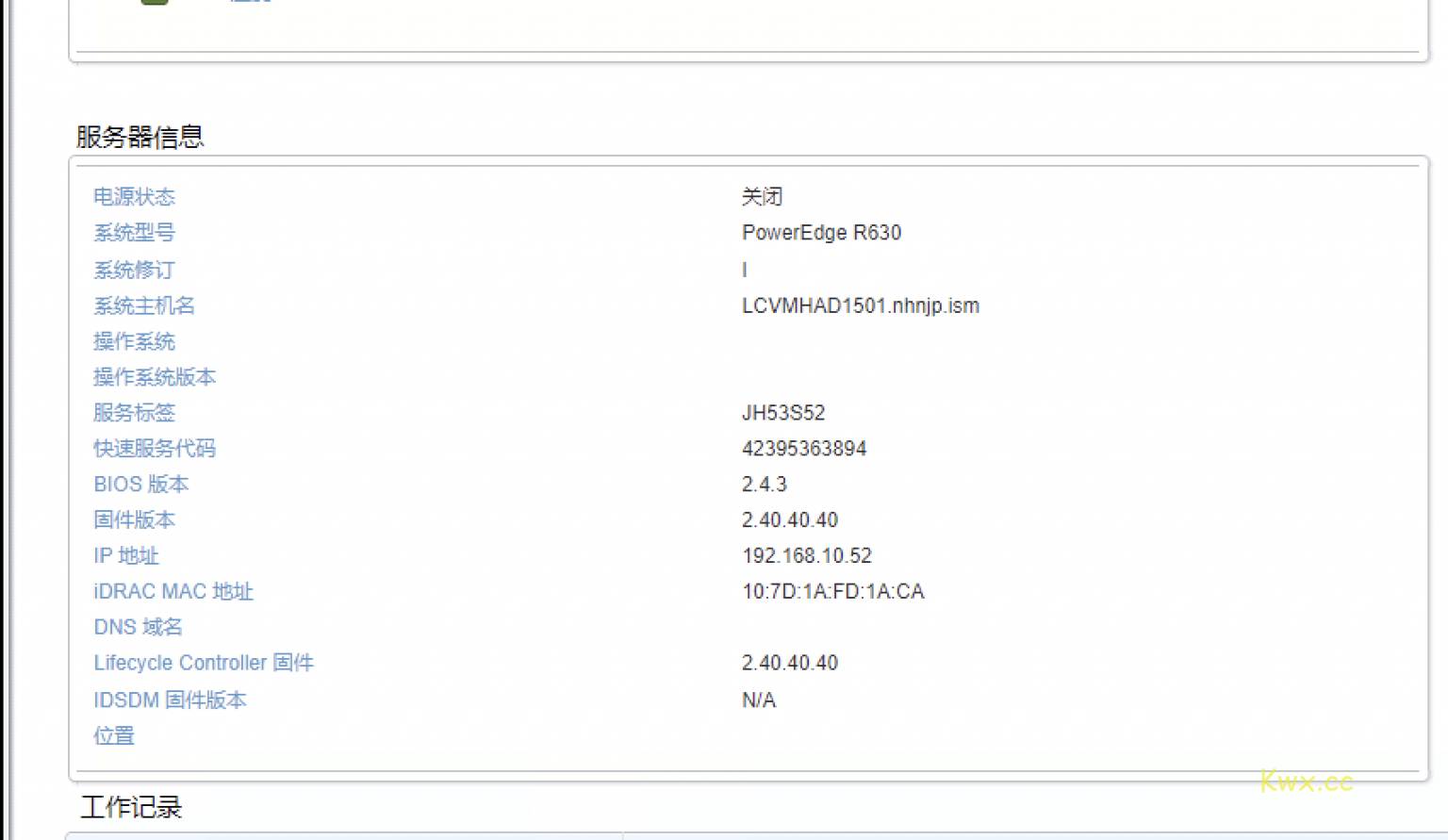Select the 系统修订 link

coord(134,270)
